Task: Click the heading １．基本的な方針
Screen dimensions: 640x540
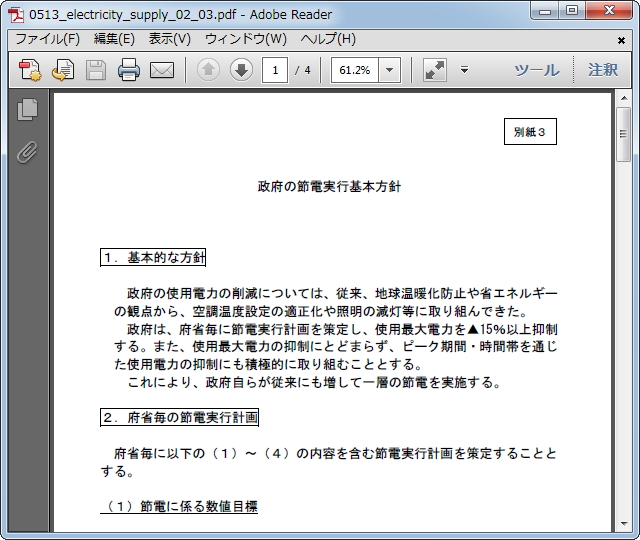Action: coord(153,258)
